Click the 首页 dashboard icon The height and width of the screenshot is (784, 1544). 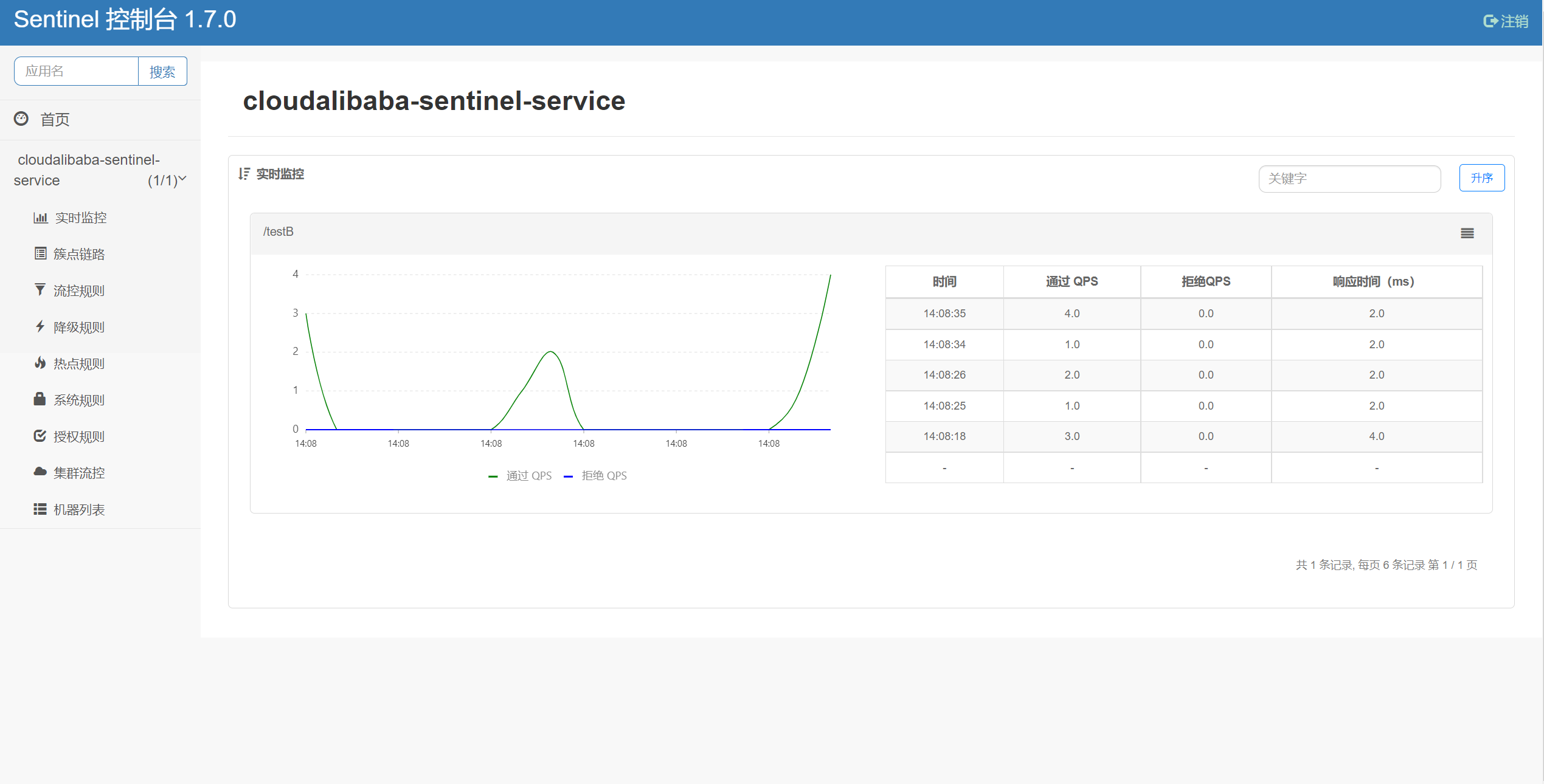pos(21,119)
